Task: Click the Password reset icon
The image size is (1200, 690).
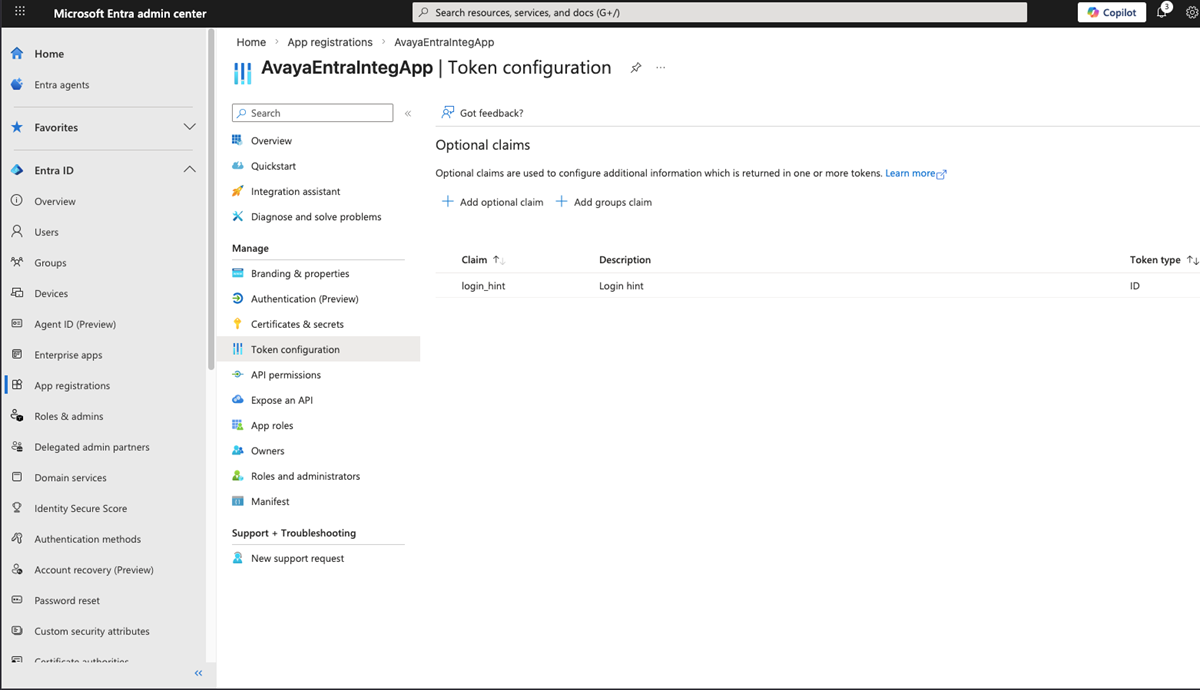Action: [x=17, y=601]
